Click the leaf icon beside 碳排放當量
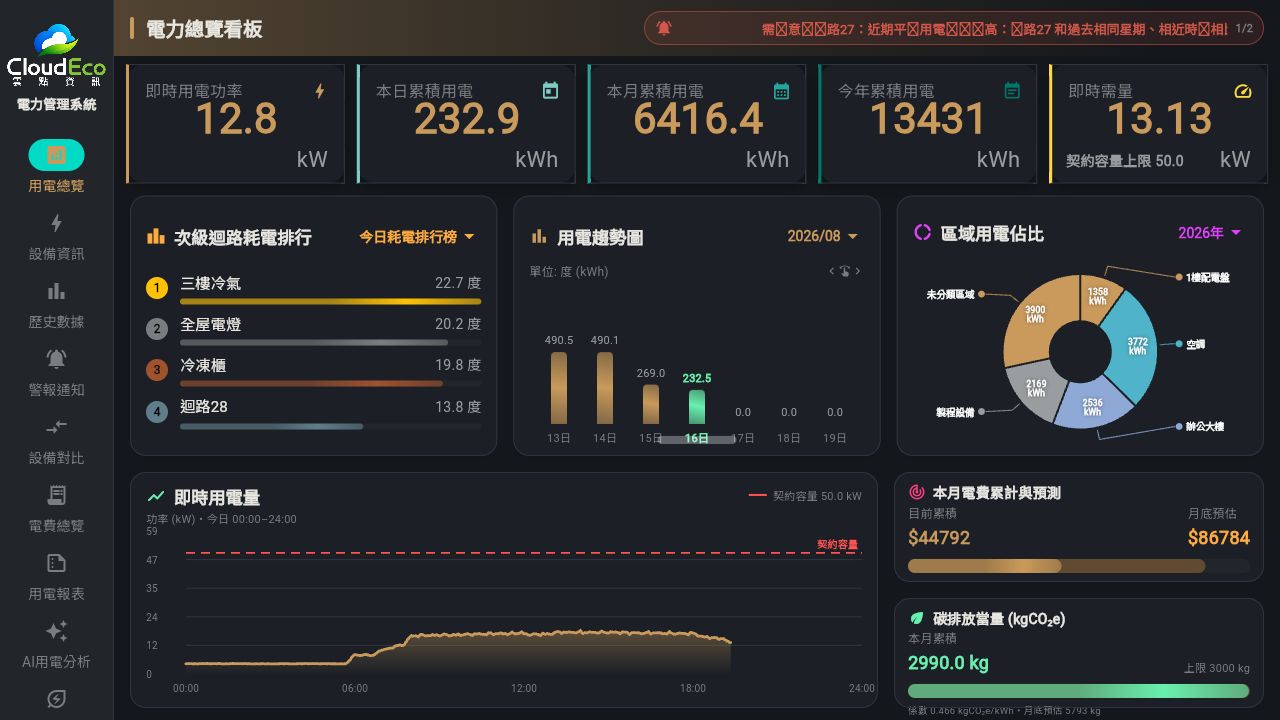This screenshot has width=1280, height=720. [x=917, y=618]
